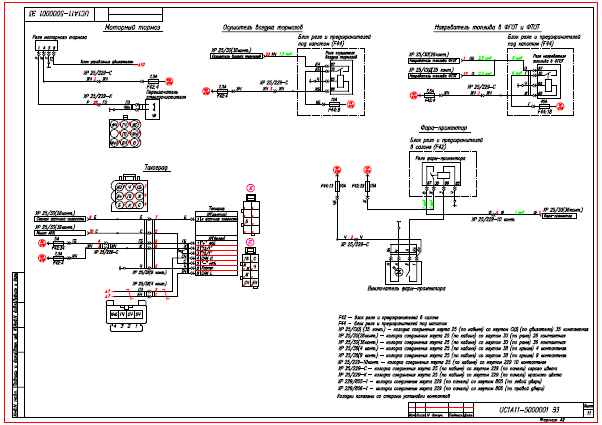Click the boxed 'Осушитель воздуха тормозов' connector label
The height and width of the screenshot is (425, 602).
pos(237,56)
